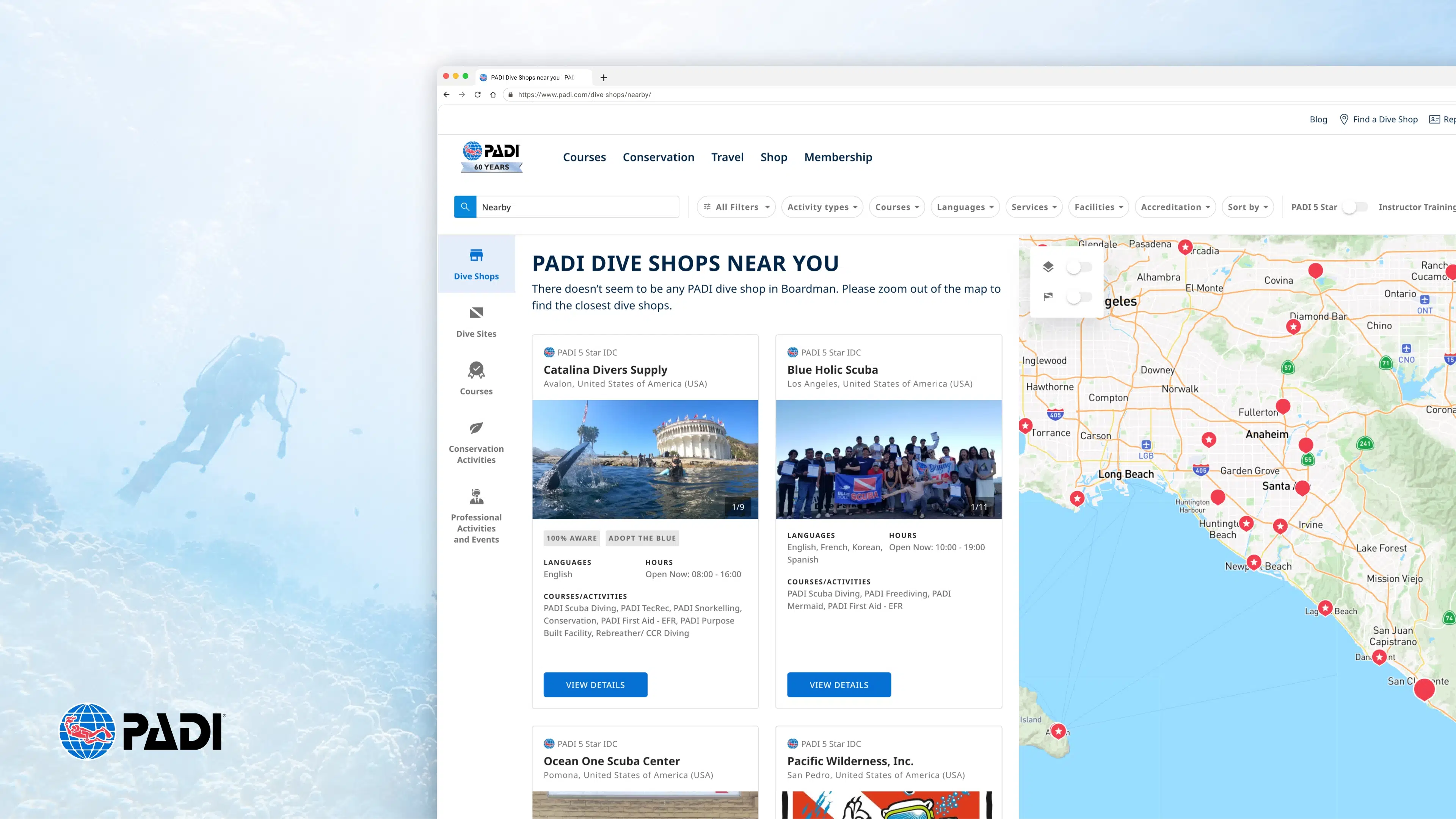The image size is (1456, 819).
Task: Click the star marker near Torrance
Action: (x=1025, y=426)
